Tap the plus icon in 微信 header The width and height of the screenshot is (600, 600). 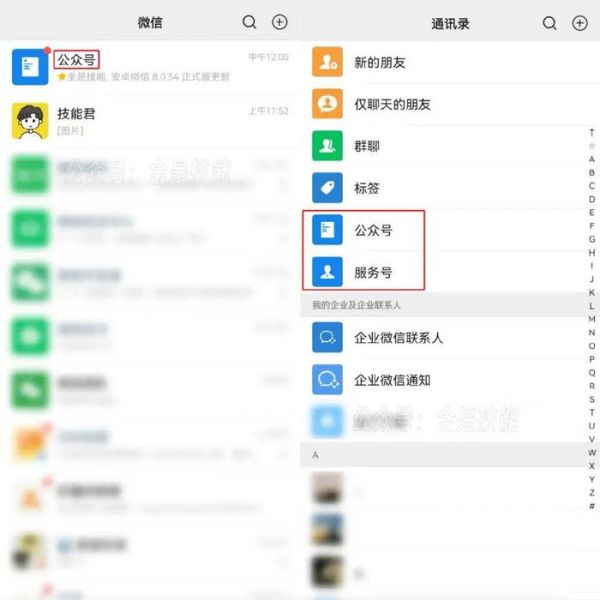pos(280,22)
